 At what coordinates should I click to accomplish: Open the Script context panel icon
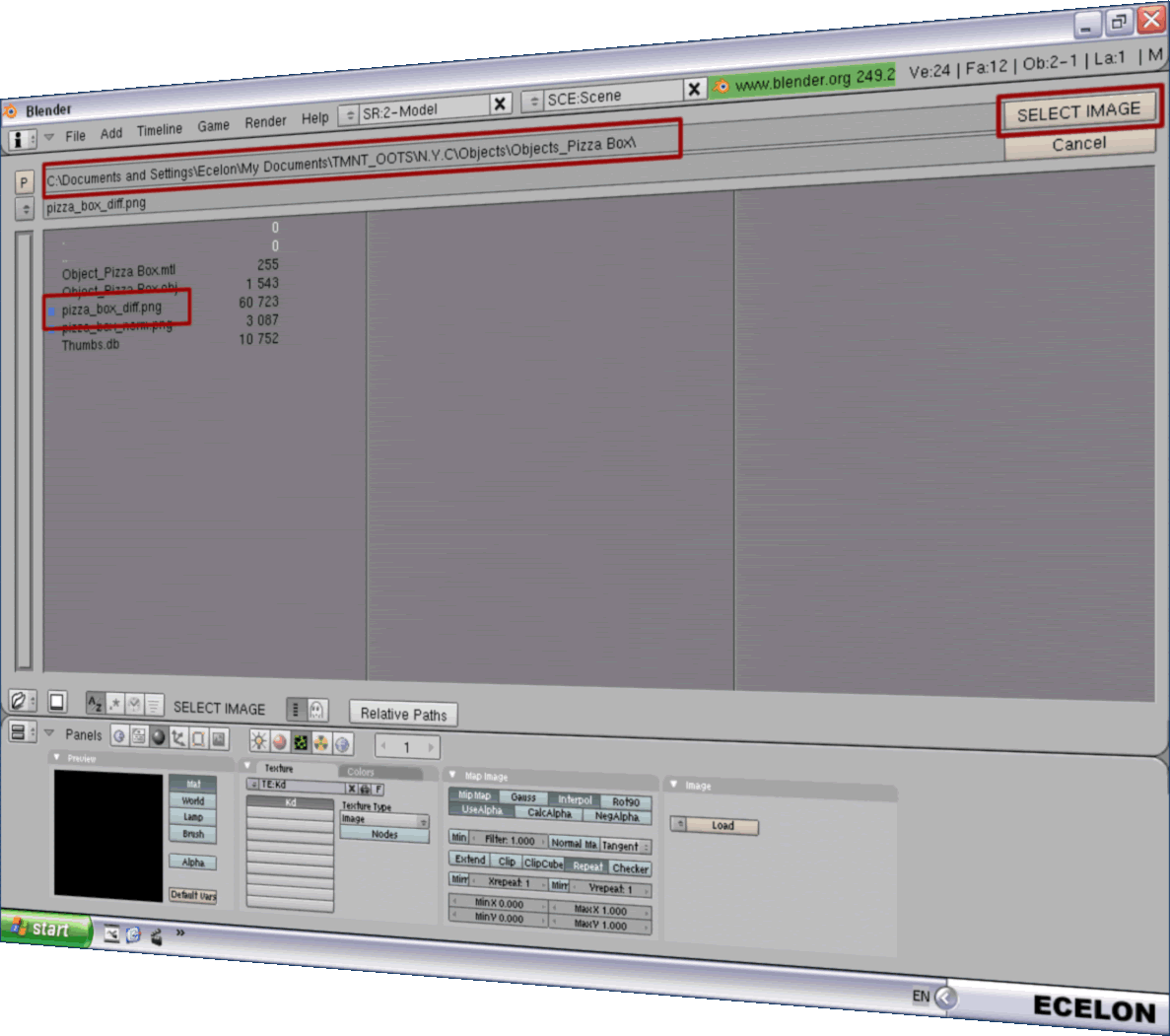coord(139,736)
